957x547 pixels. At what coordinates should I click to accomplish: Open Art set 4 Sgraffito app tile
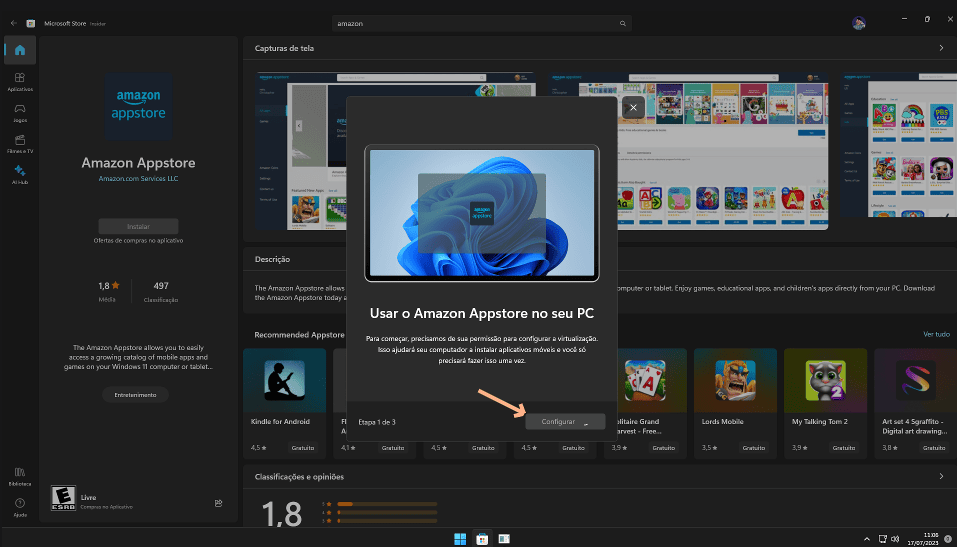tap(915, 403)
